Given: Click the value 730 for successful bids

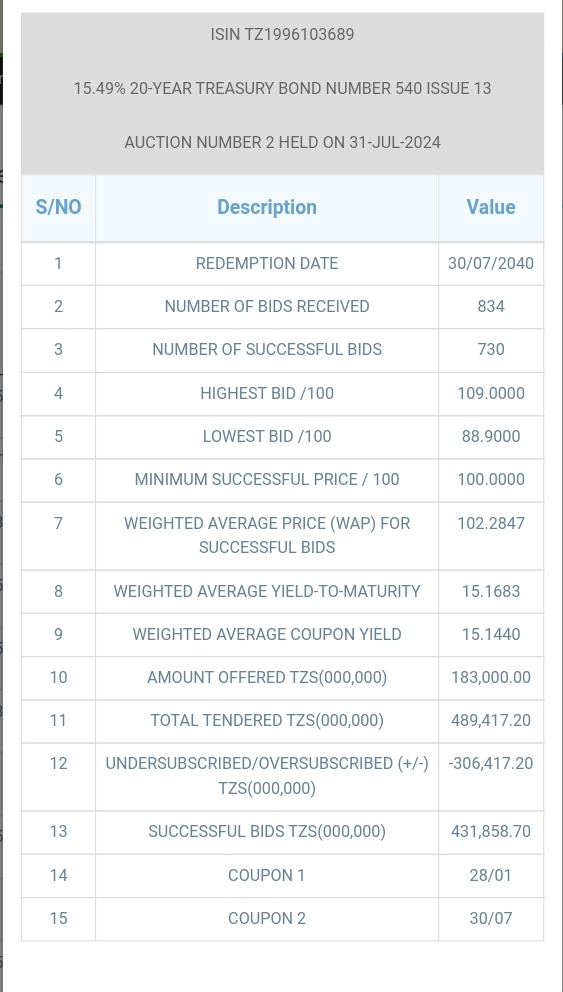Looking at the screenshot, I should 491,349.
